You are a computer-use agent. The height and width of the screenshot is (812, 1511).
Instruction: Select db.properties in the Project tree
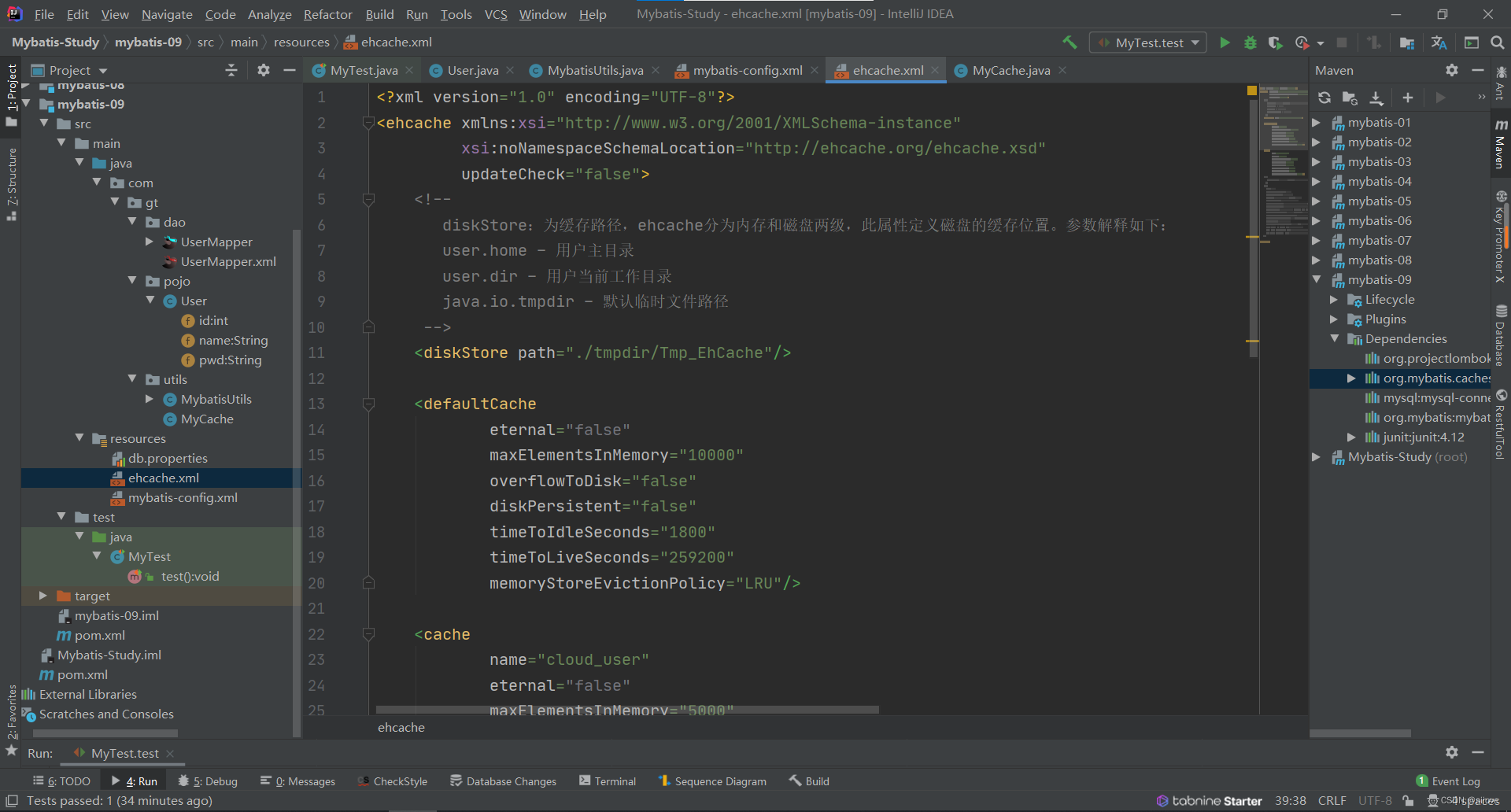point(168,458)
